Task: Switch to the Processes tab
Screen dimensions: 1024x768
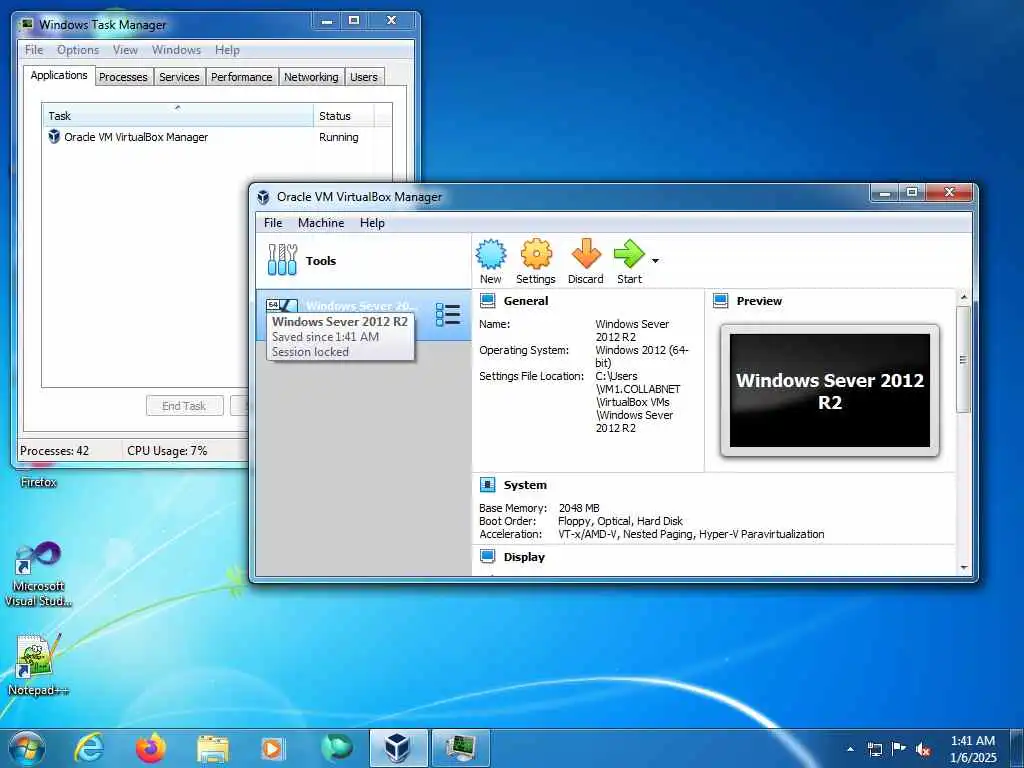Action: (123, 76)
